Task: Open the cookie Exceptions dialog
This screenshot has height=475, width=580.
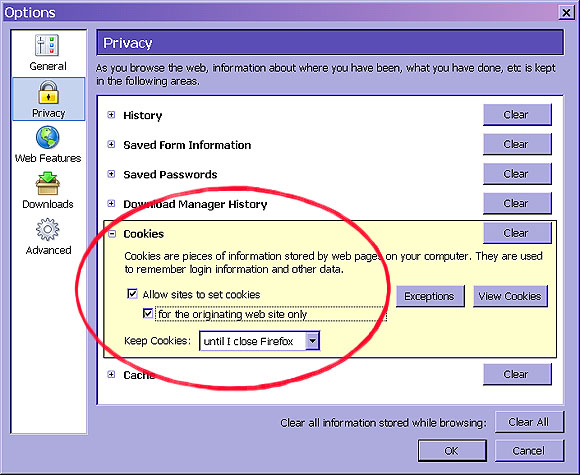Action: [430, 296]
